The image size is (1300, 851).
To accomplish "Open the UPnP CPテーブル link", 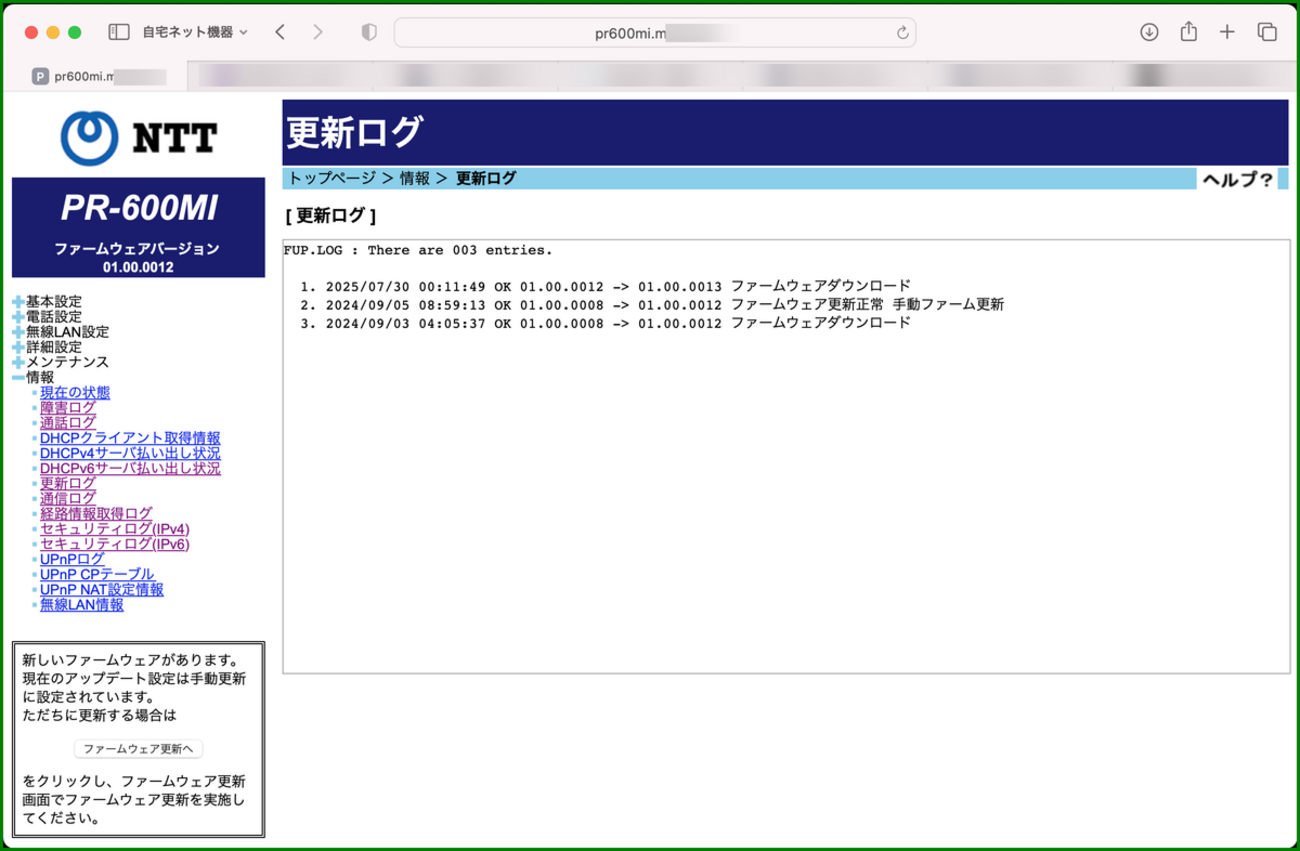I will (x=97, y=574).
